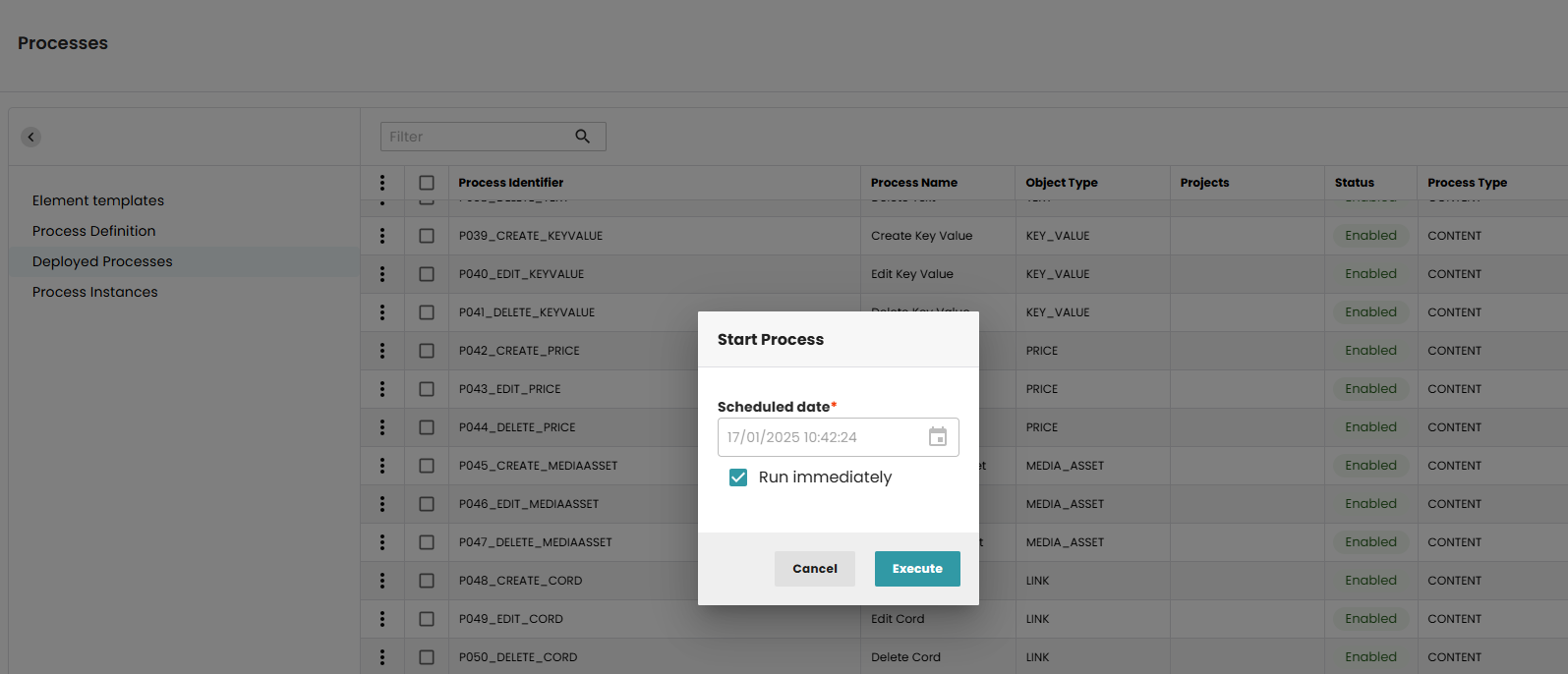Select the P048_CREATE_CORD row checkbox
This screenshot has height=674, width=1568.
[427, 581]
